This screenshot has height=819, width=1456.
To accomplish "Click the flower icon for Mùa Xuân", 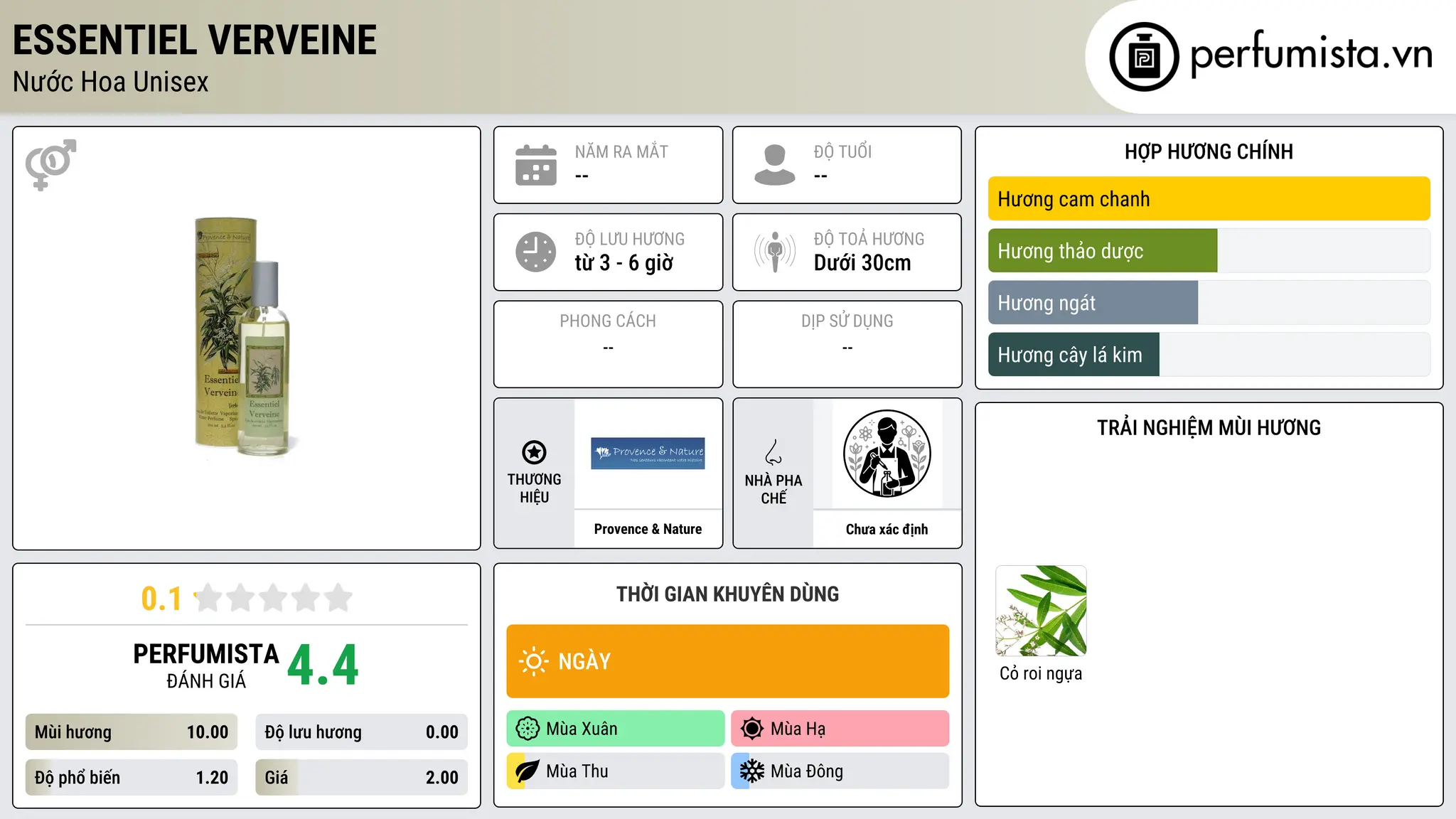I will pos(528,729).
